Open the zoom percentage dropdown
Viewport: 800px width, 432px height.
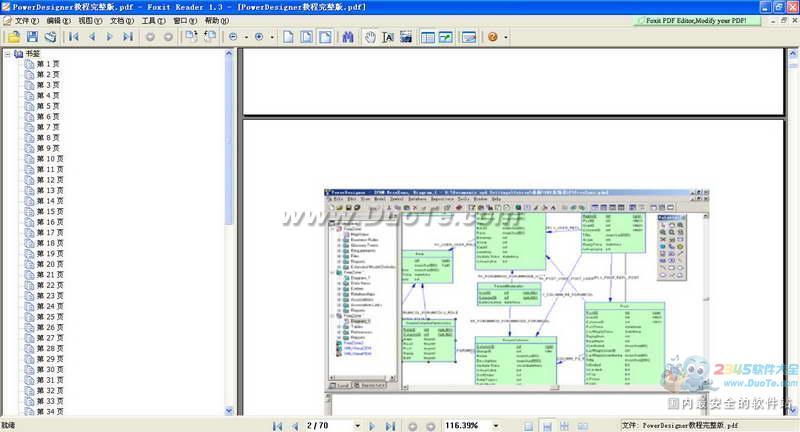pyautogui.click(x=496, y=425)
